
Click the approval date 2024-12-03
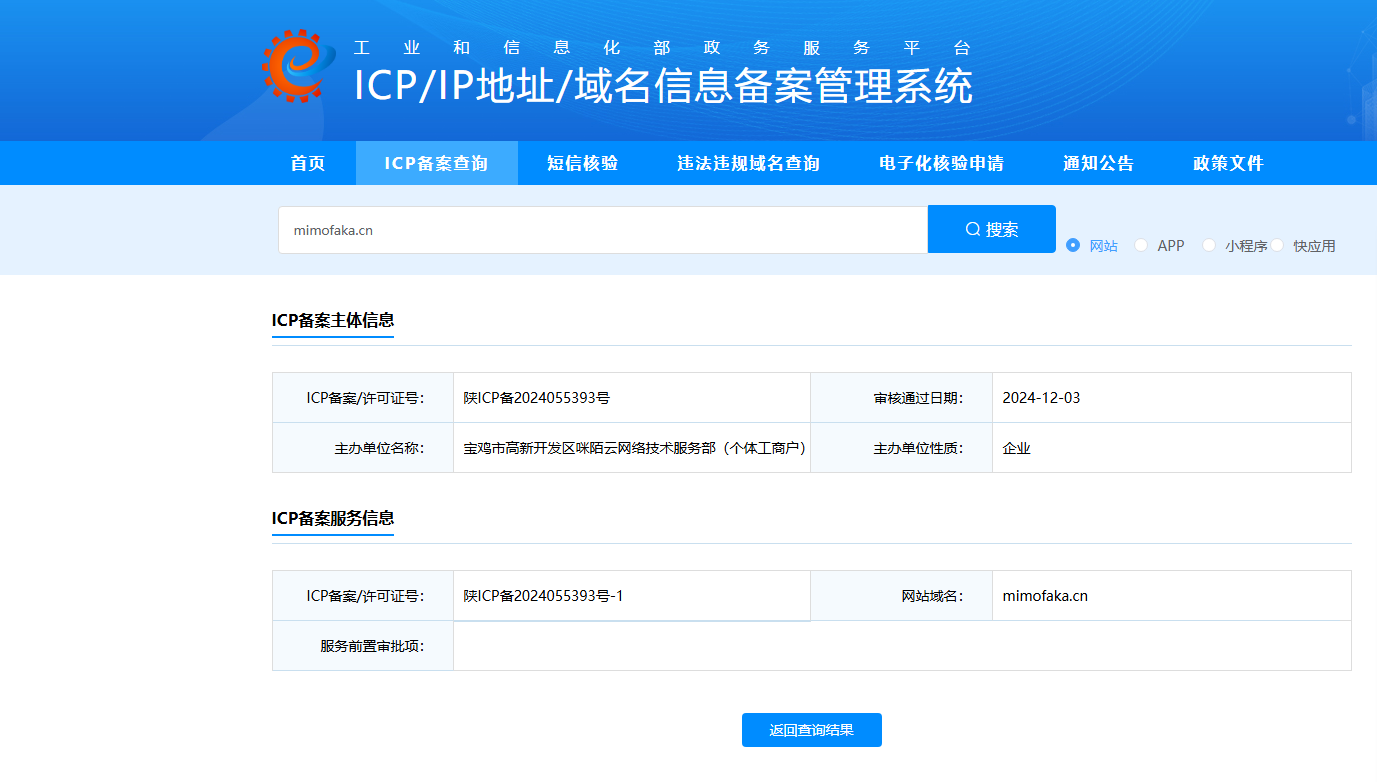coord(1041,398)
